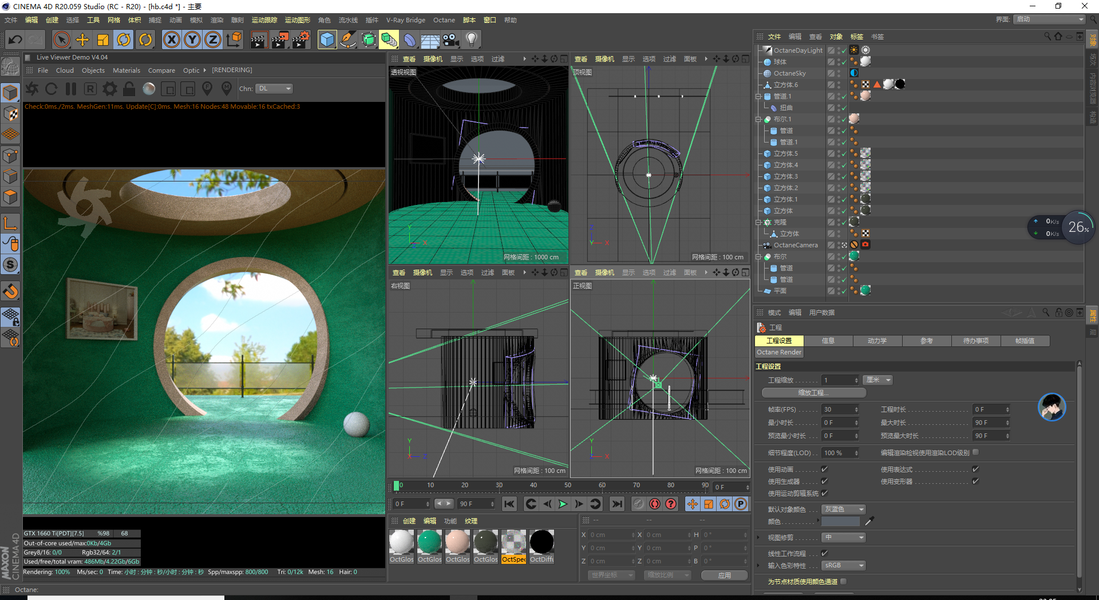Viewport: 1099px width, 600px height.
Task: Select the Scale tool
Action: point(103,39)
